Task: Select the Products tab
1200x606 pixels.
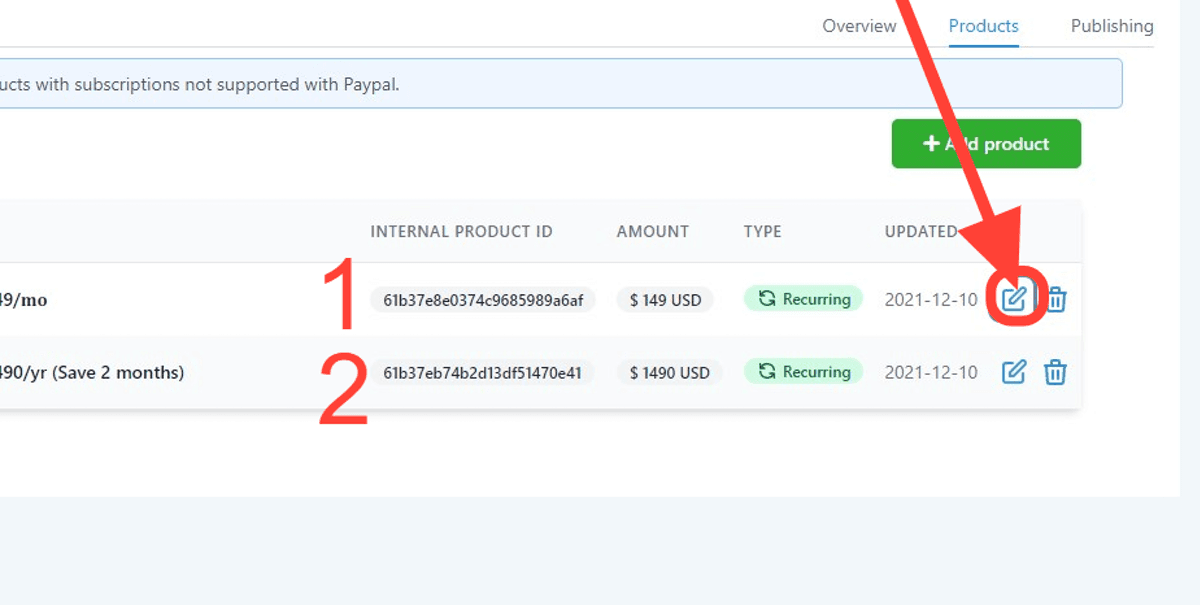Action: [x=983, y=26]
